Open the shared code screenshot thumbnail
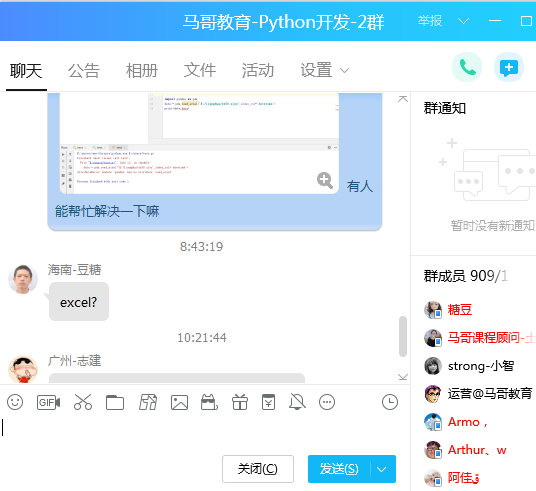Image resolution: width=536 pixels, height=491 pixels. point(199,143)
